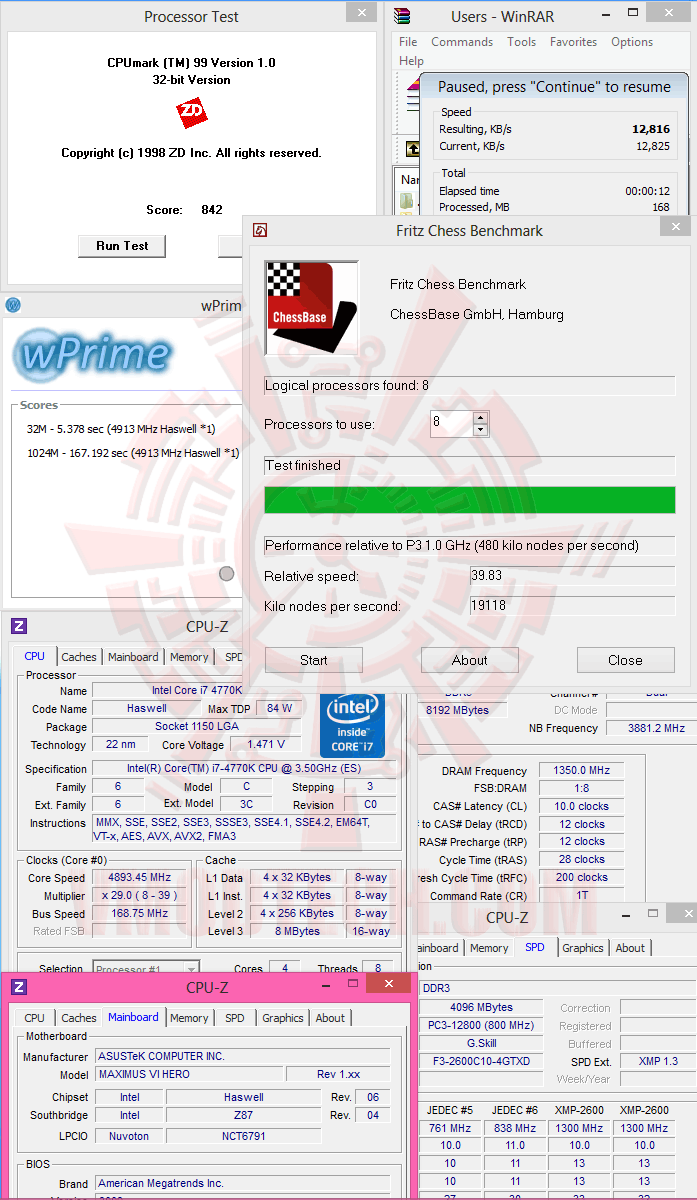
Task: Click Run Test in the Processor Test window
Action: point(122,246)
